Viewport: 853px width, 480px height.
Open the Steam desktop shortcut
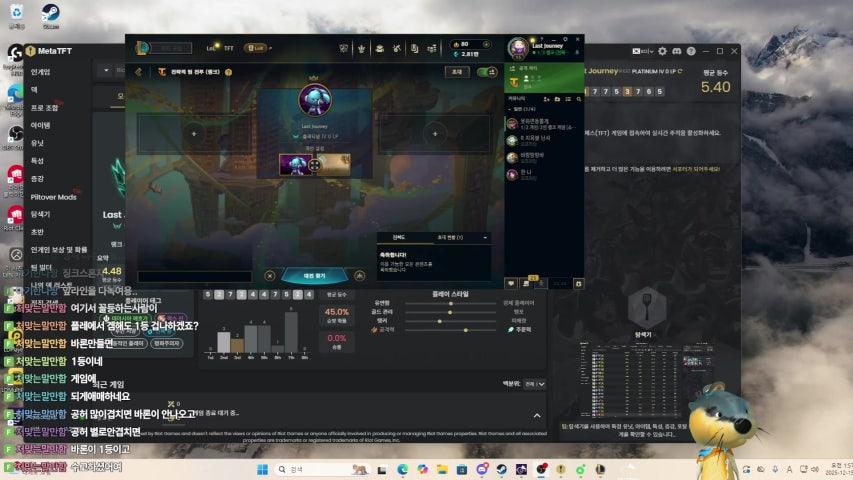coord(51,16)
